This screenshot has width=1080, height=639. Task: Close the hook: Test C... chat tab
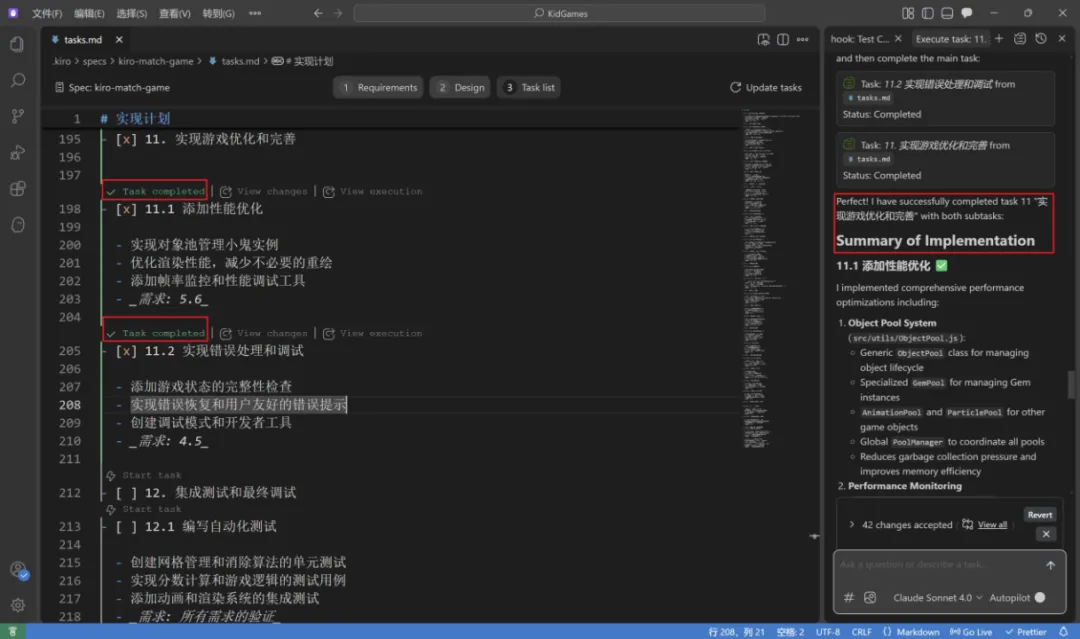tap(898, 39)
